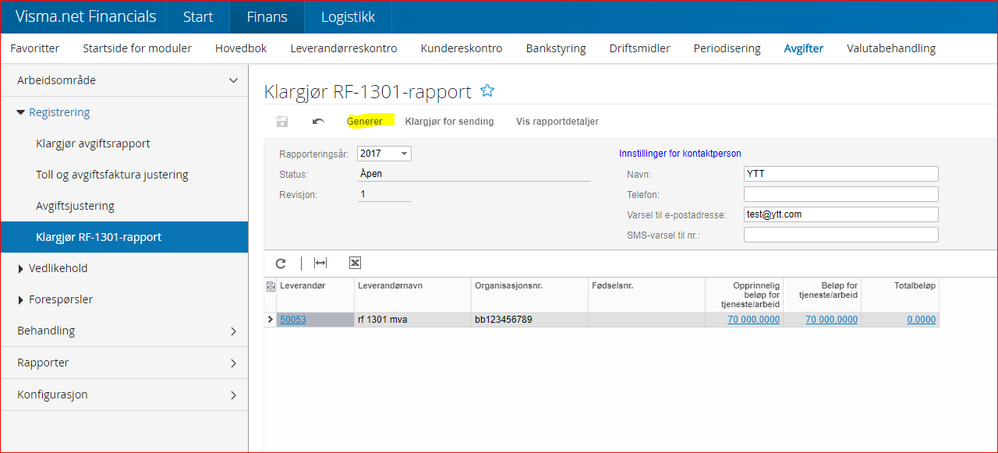Open Totalbeløp link 0,0000
The width and height of the screenshot is (998, 453).
coord(921,320)
